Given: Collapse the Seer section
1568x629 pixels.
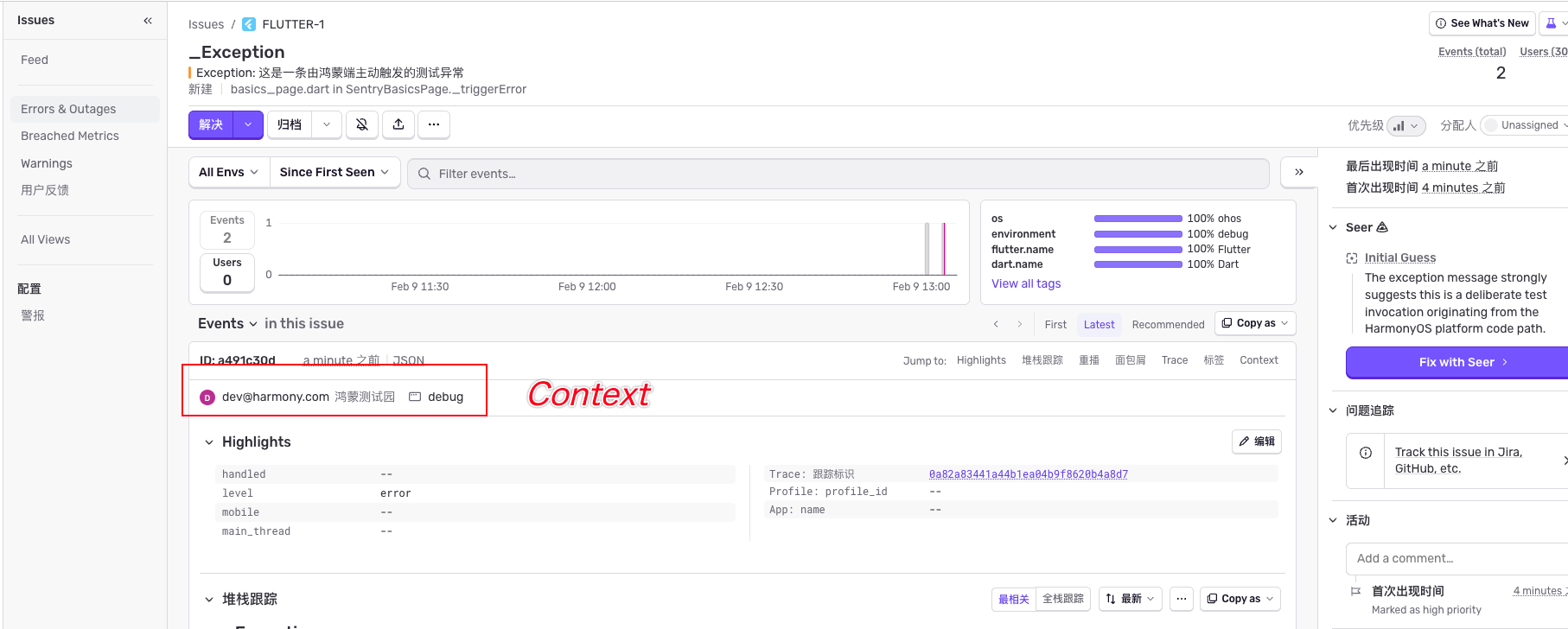Looking at the screenshot, I should point(1333,227).
